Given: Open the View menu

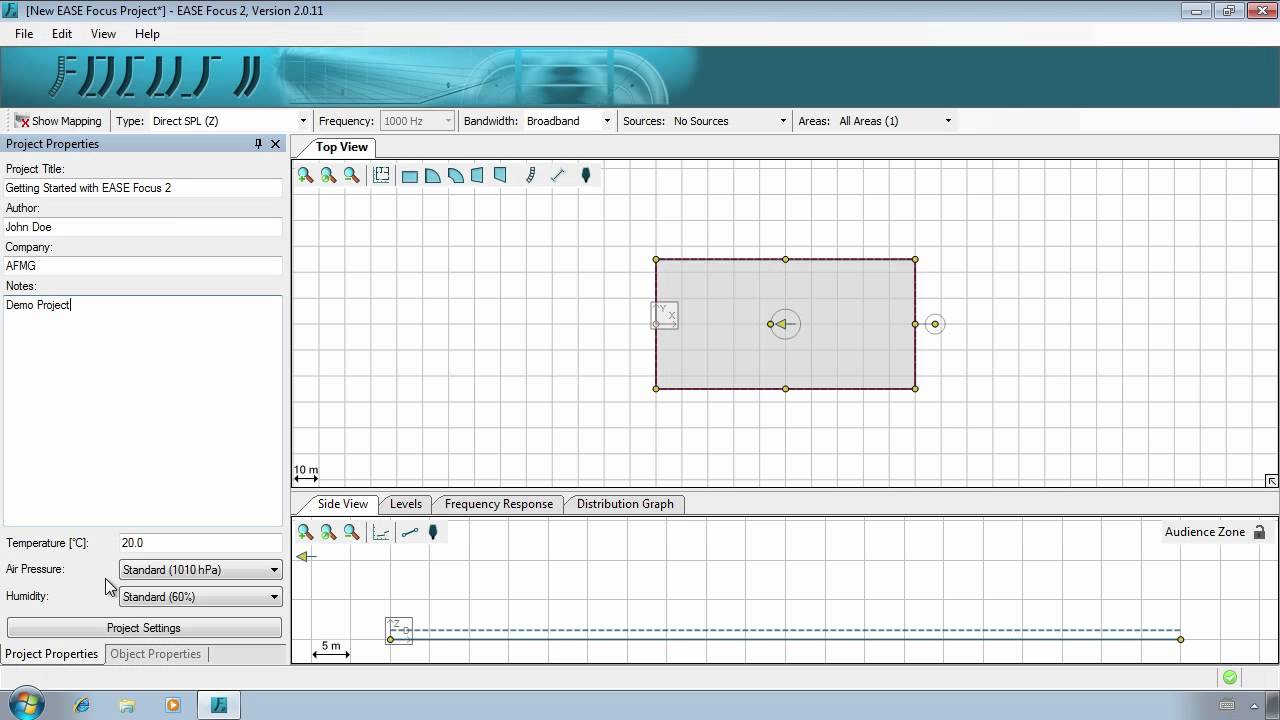Looking at the screenshot, I should pos(103,34).
